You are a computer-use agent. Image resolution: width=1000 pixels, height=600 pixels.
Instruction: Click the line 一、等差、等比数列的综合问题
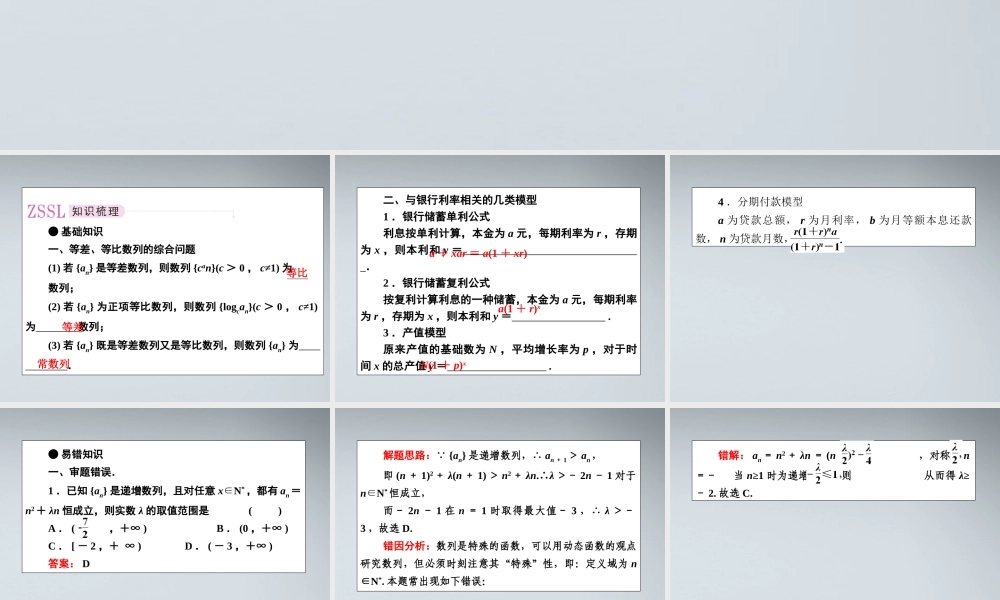122,249
